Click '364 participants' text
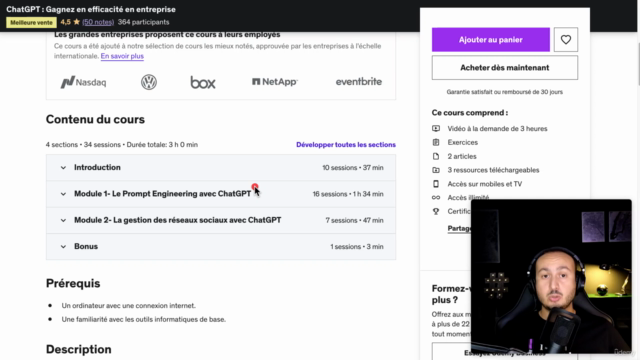This screenshot has width=640, height=360. (x=143, y=22)
